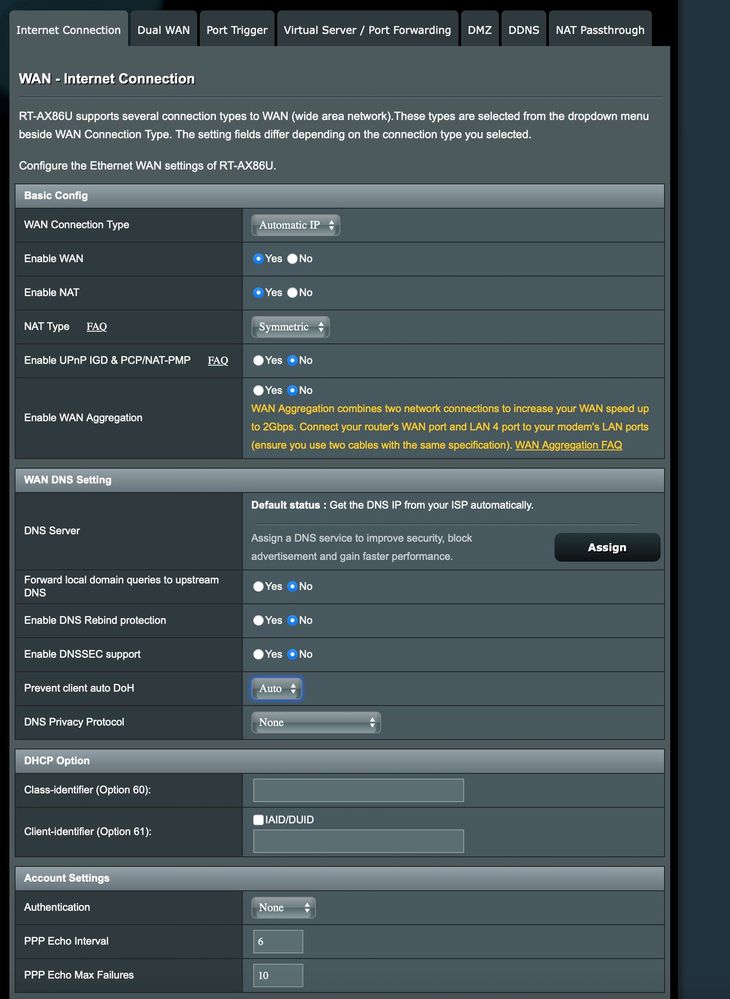Select Yes for Enable WAN Aggregation

click(259, 391)
